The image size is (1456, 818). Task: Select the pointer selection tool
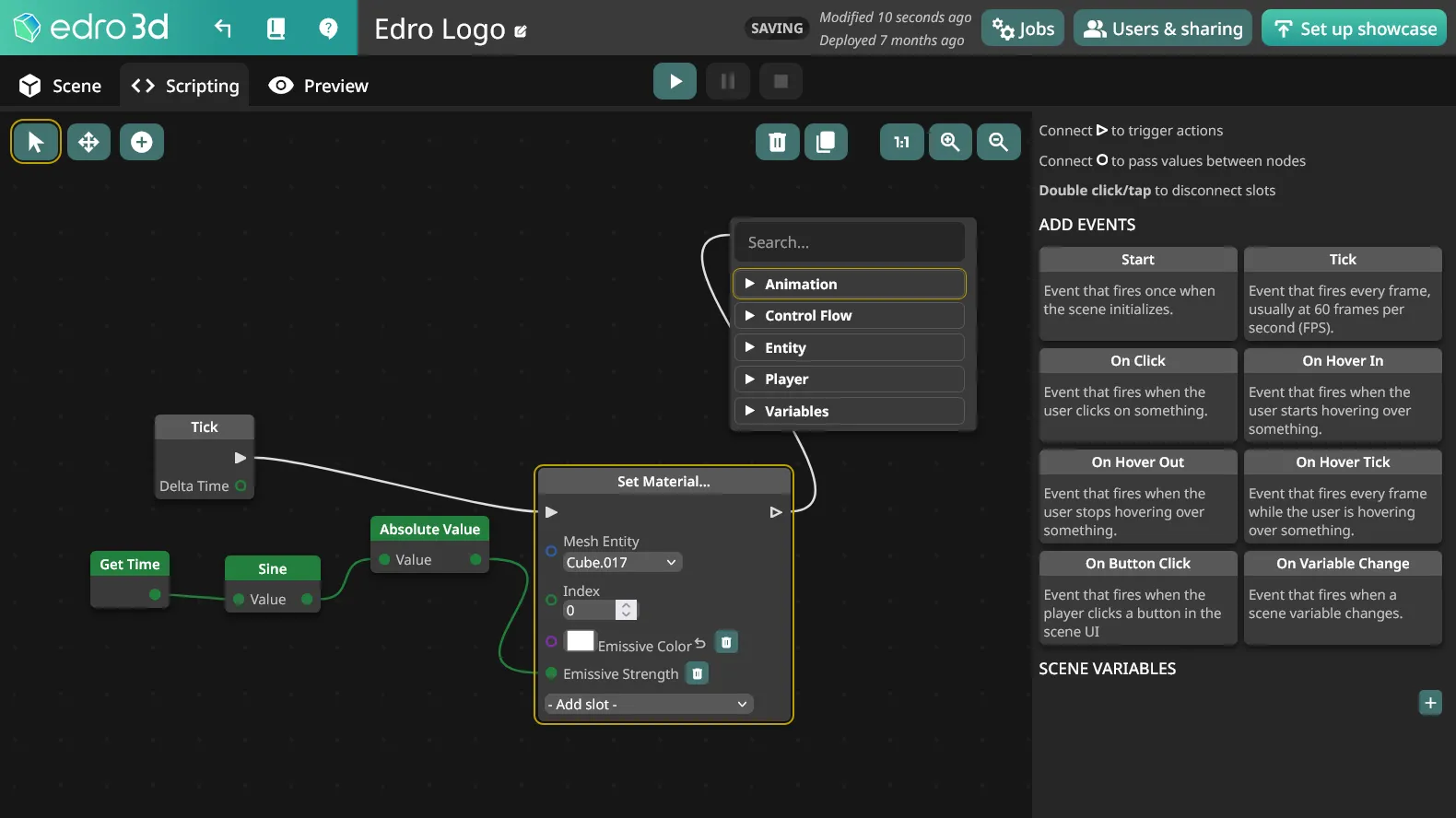[36, 142]
